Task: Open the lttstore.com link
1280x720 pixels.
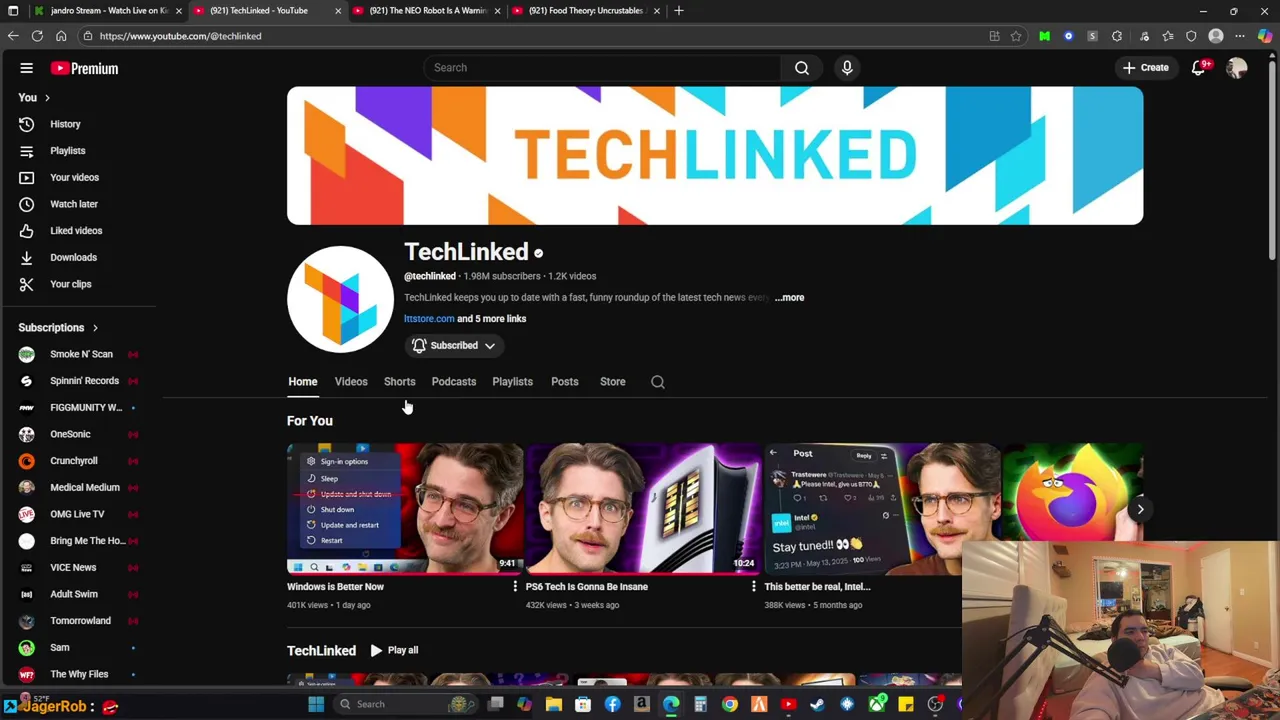Action: point(429,319)
